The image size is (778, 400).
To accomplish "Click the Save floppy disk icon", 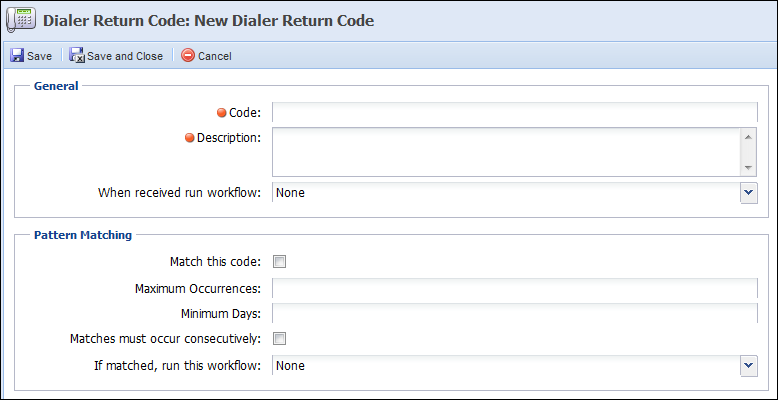I will point(17,55).
